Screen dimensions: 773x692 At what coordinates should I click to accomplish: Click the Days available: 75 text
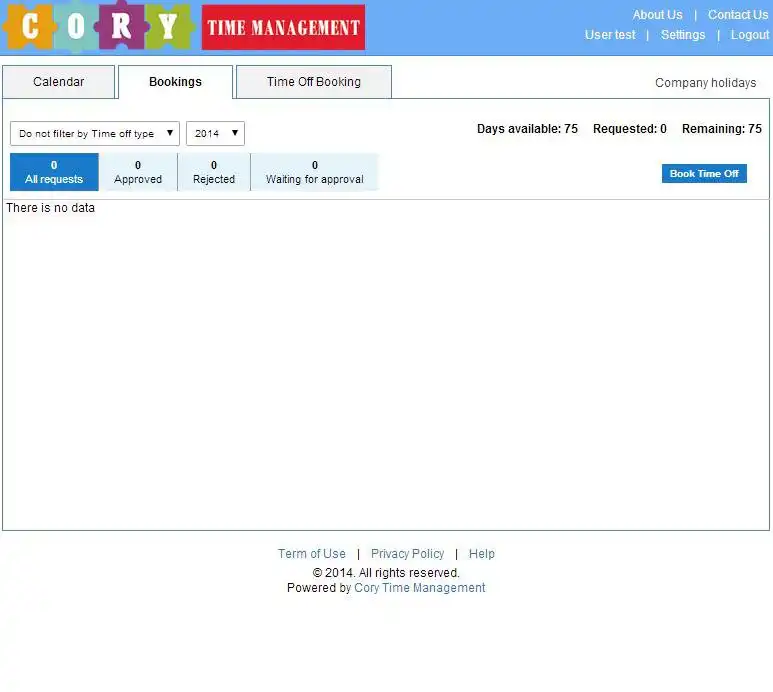point(527,129)
